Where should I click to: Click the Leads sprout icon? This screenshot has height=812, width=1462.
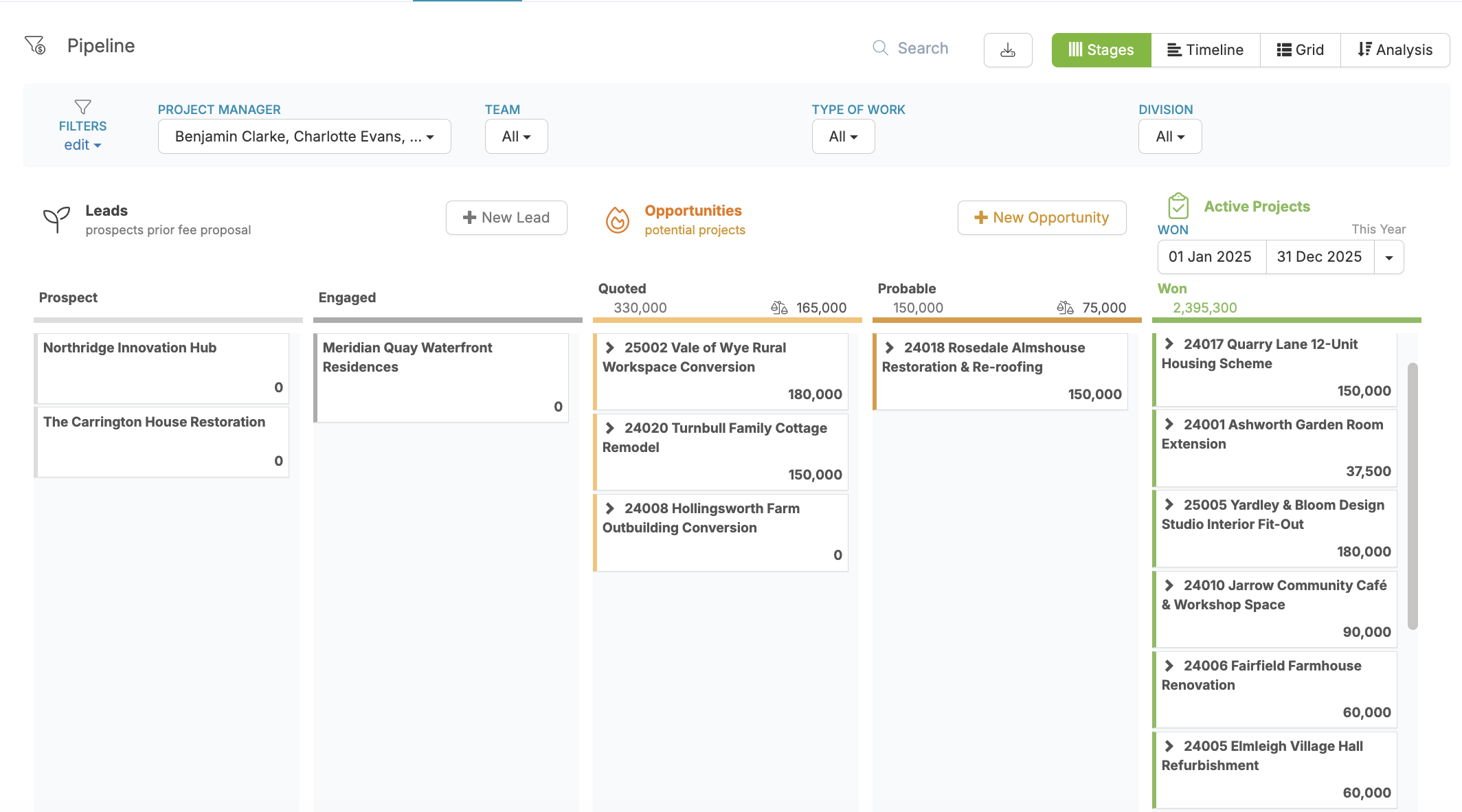(56, 219)
